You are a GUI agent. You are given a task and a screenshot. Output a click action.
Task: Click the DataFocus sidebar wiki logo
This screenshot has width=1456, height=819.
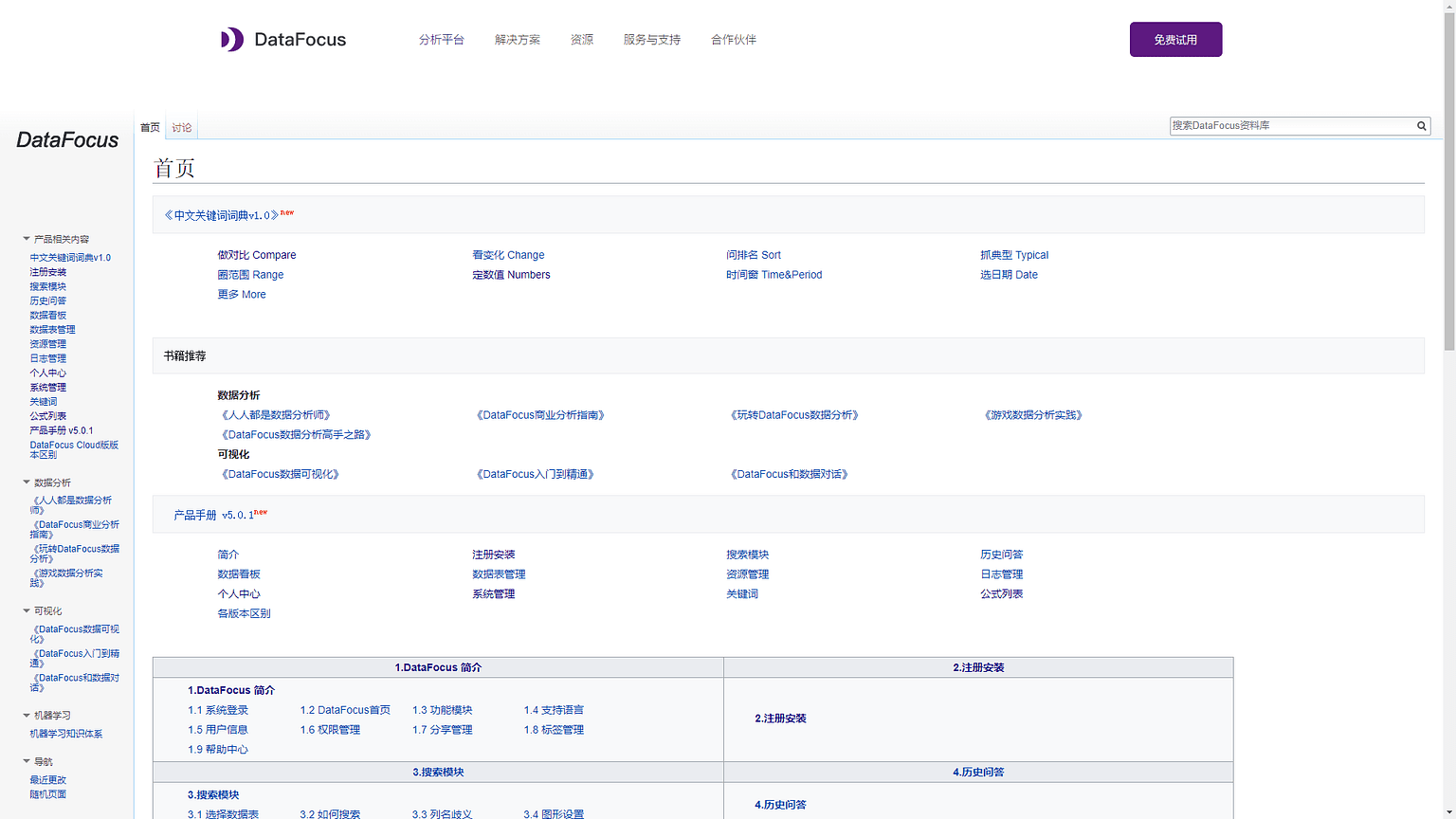click(67, 140)
